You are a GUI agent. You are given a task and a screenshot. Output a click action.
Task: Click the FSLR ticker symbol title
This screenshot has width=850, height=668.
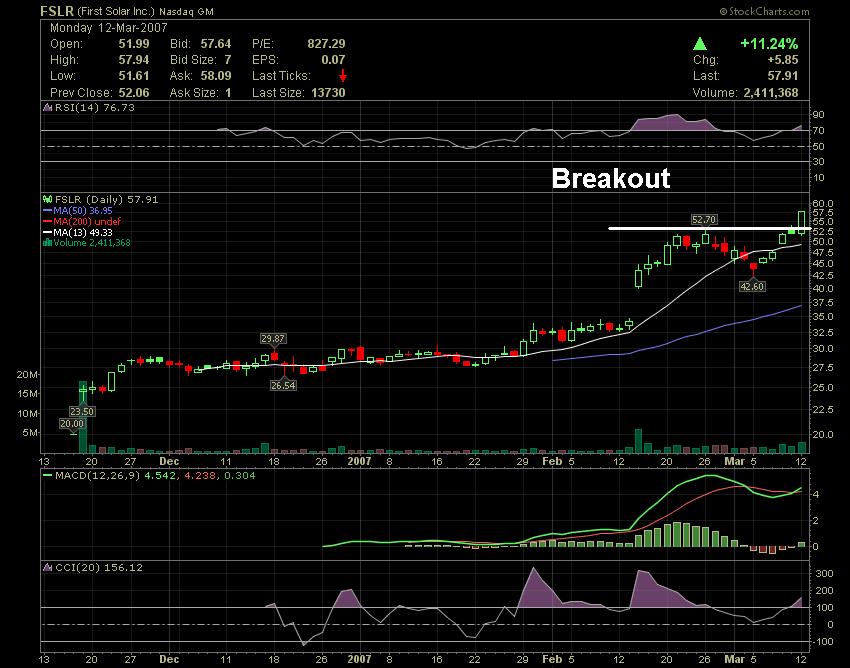coord(57,11)
